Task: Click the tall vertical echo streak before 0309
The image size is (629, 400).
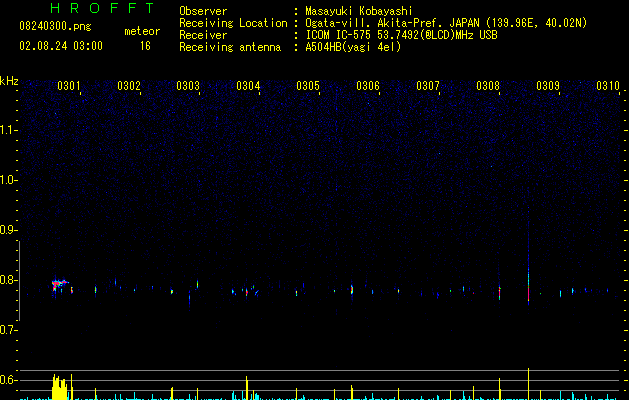Action: pyautogui.click(x=528, y=261)
